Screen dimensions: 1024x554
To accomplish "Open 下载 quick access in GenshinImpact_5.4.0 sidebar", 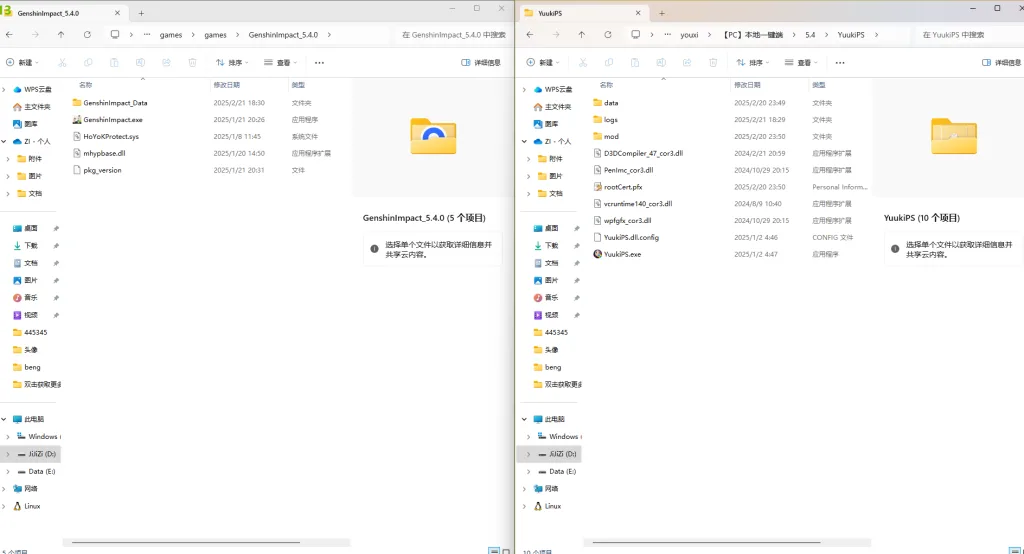I will pyautogui.click(x=31, y=246).
